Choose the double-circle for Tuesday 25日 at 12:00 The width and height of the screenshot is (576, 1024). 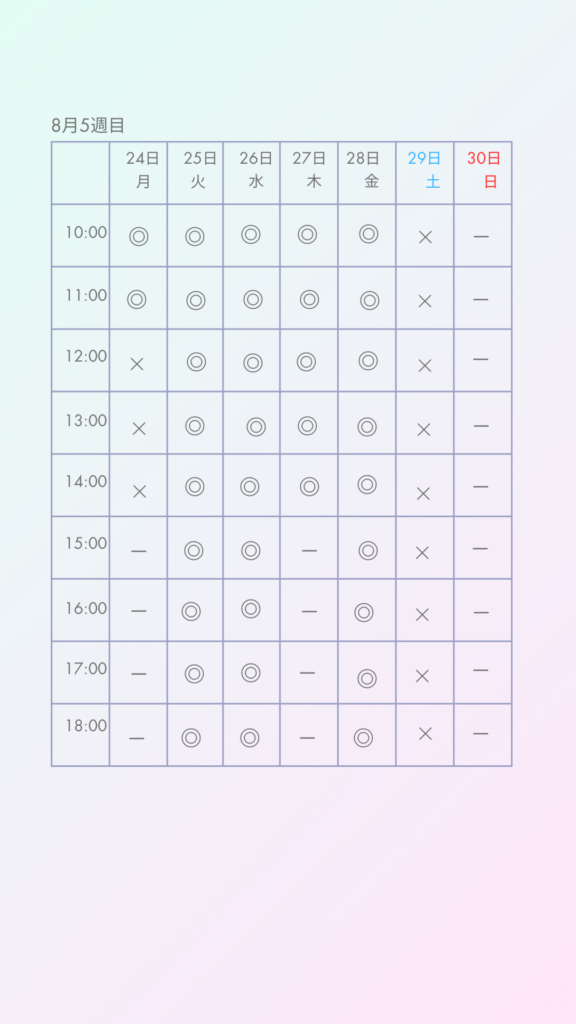197,362
